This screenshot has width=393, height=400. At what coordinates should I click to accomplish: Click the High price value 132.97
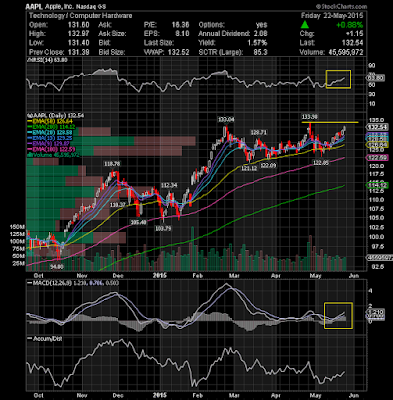pos(78,34)
